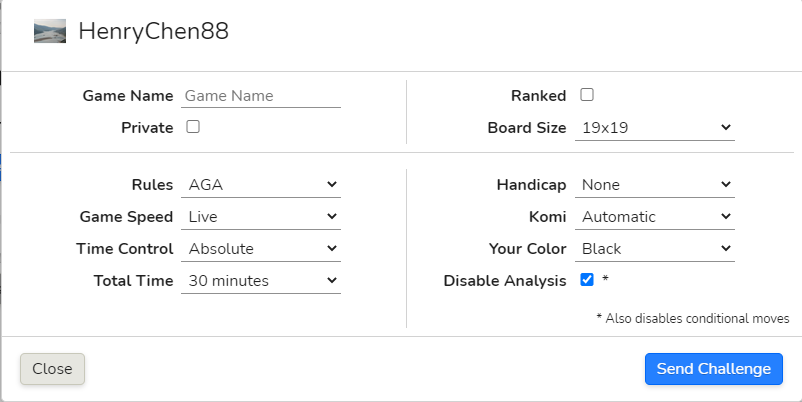Select the Your Color dropdown showing Black

tap(655, 249)
